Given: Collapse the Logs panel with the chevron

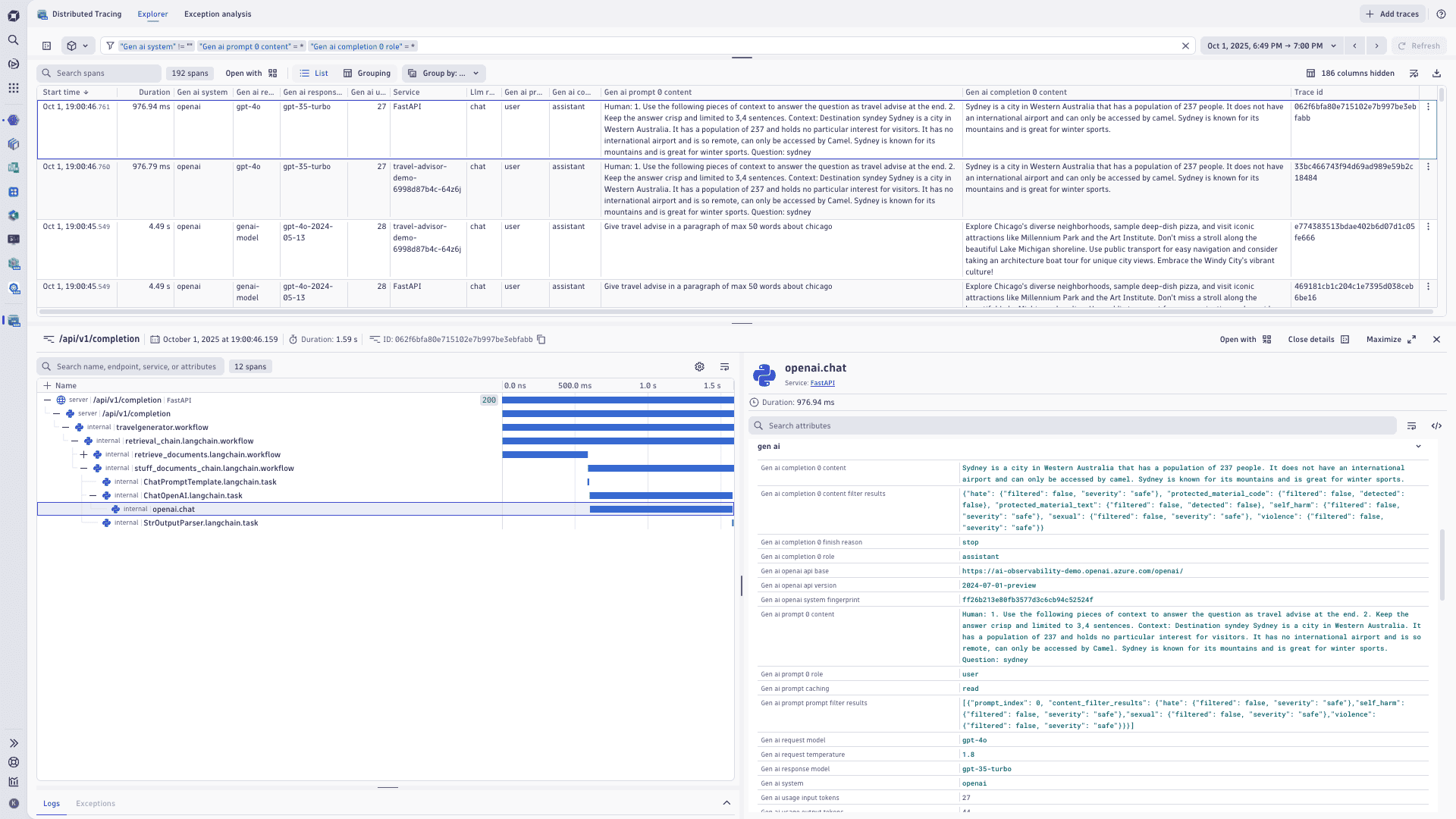Looking at the screenshot, I should click(726, 802).
